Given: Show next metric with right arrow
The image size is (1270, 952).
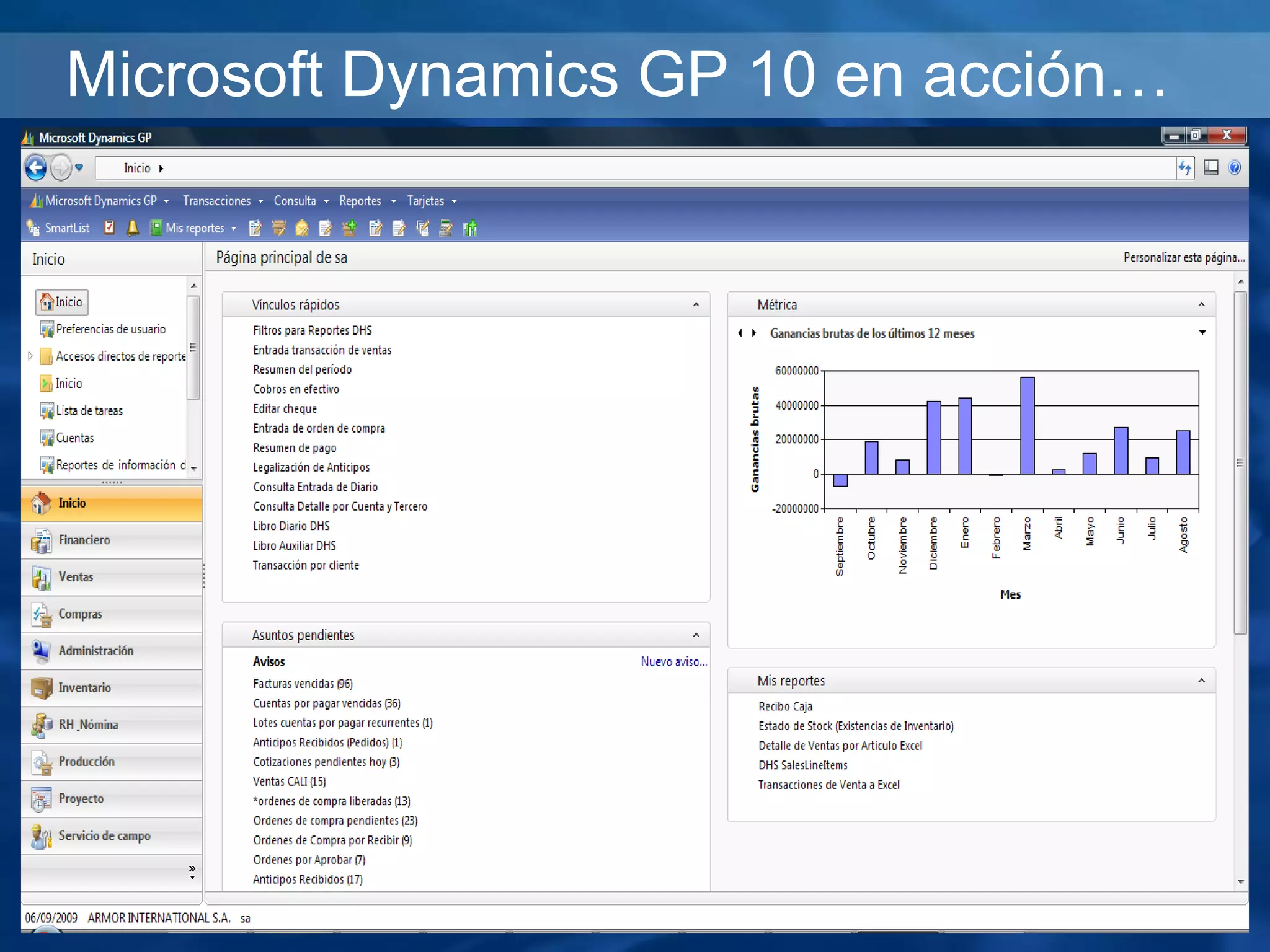Looking at the screenshot, I should point(754,333).
